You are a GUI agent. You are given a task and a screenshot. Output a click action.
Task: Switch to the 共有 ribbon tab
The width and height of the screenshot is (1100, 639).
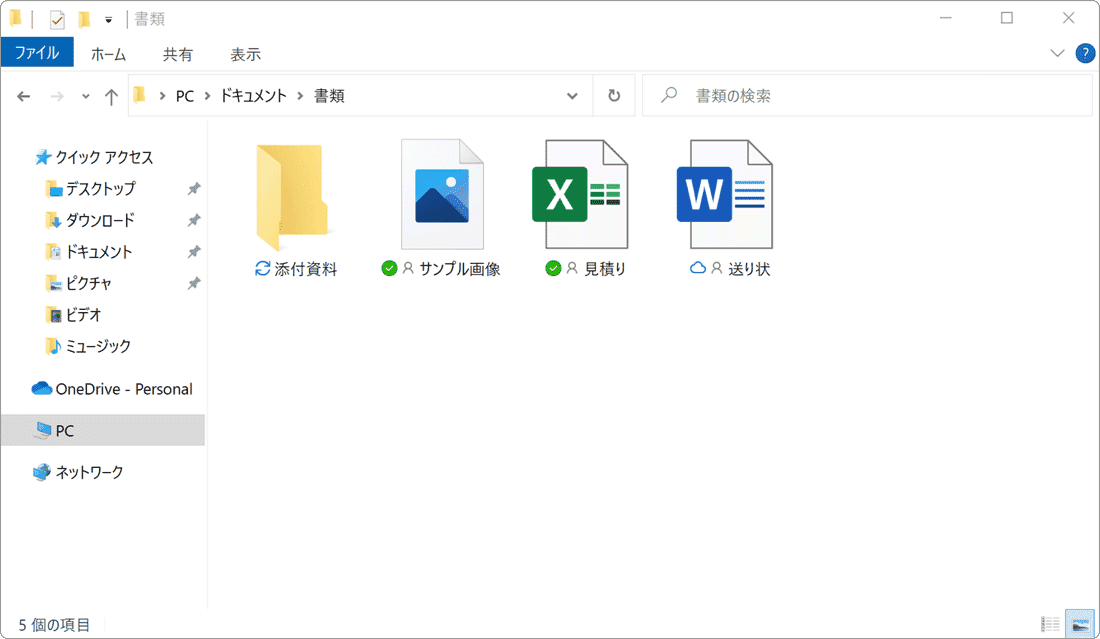pos(177,53)
